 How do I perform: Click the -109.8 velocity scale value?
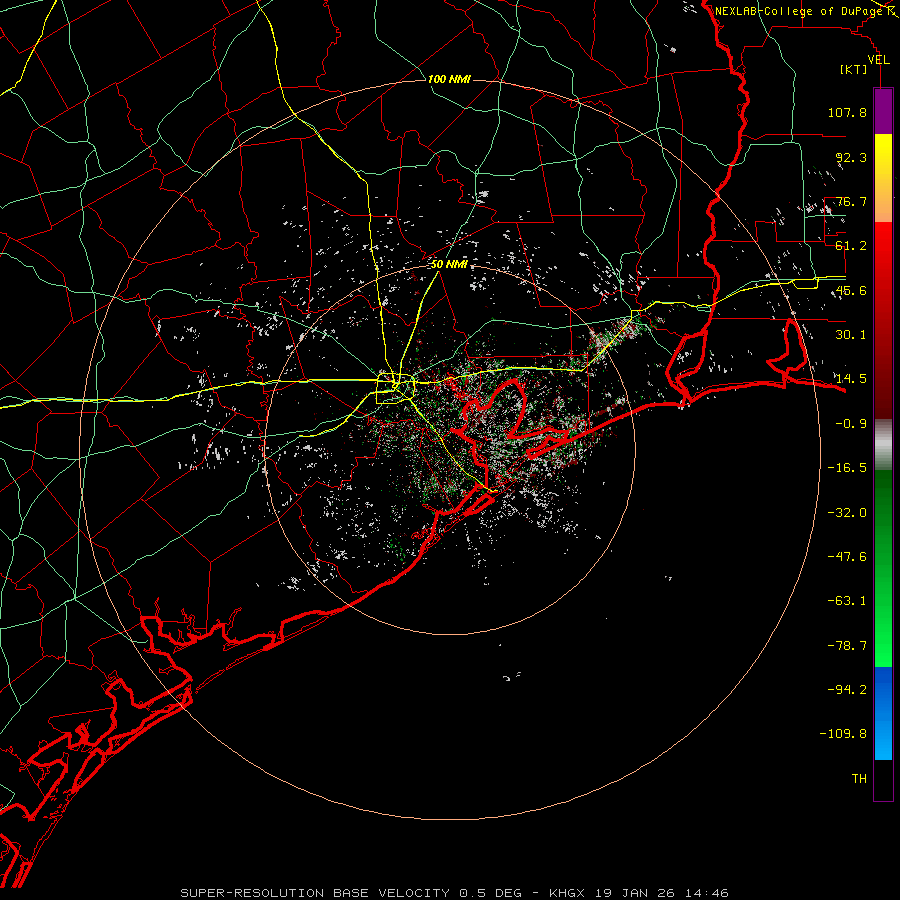844,734
